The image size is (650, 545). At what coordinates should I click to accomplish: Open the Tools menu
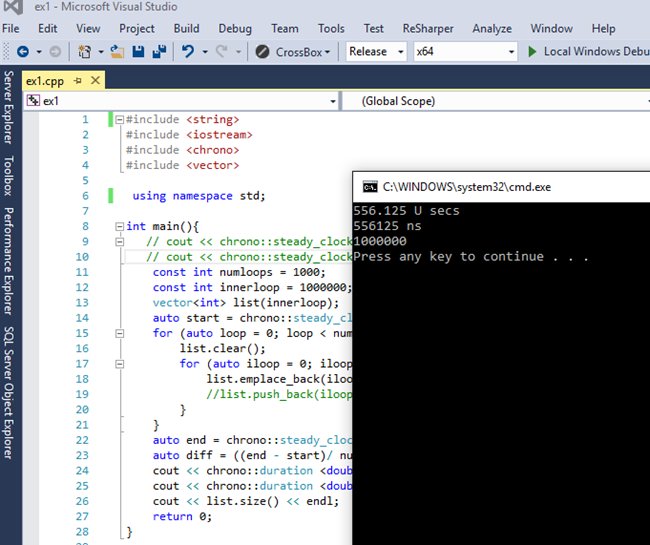point(331,29)
